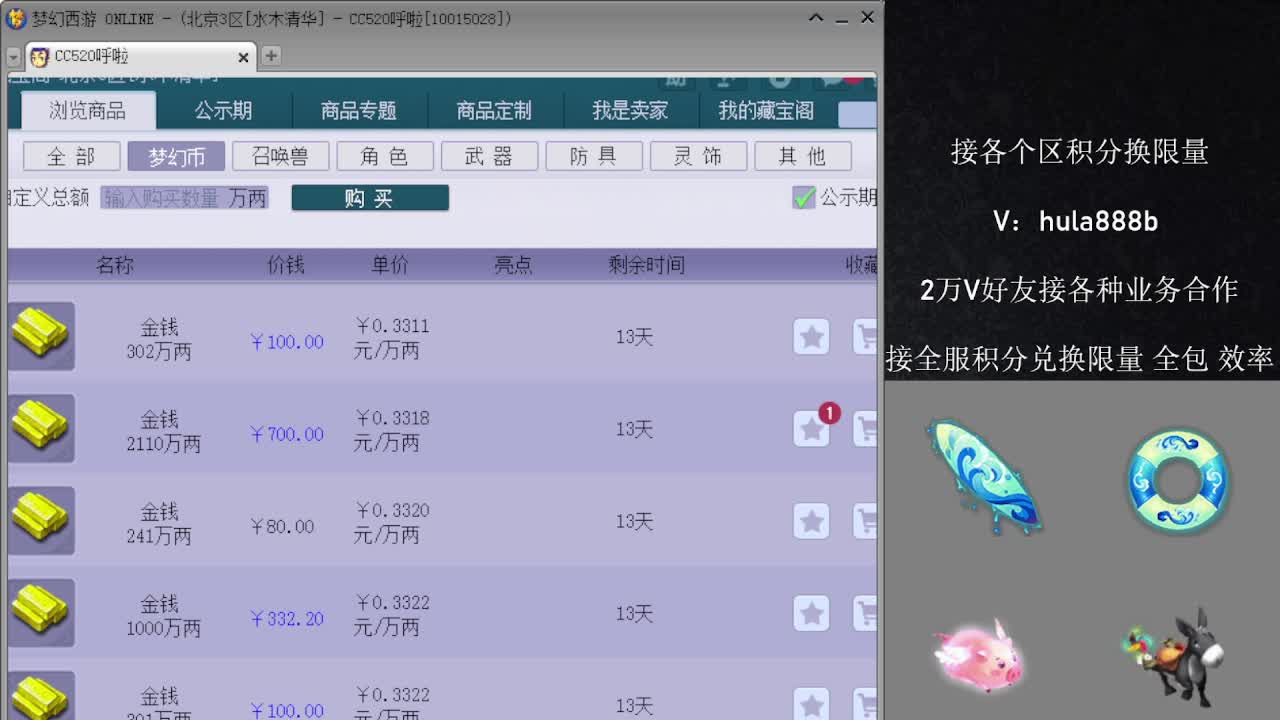The width and height of the screenshot is (1280, 720).
Task: Click the 金钱 302万两 item name
Action: tap(159, 339)
